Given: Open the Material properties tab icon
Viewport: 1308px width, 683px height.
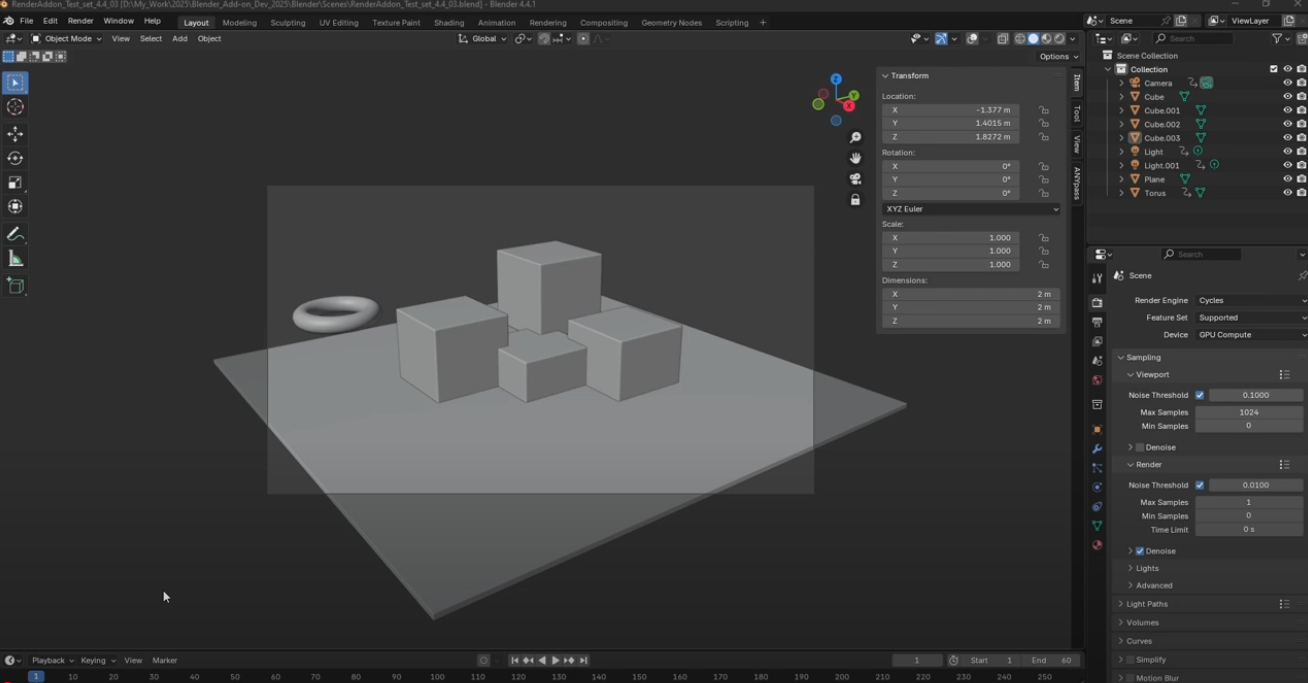Looking at the screenshot, I should (x=1097, y=545).
